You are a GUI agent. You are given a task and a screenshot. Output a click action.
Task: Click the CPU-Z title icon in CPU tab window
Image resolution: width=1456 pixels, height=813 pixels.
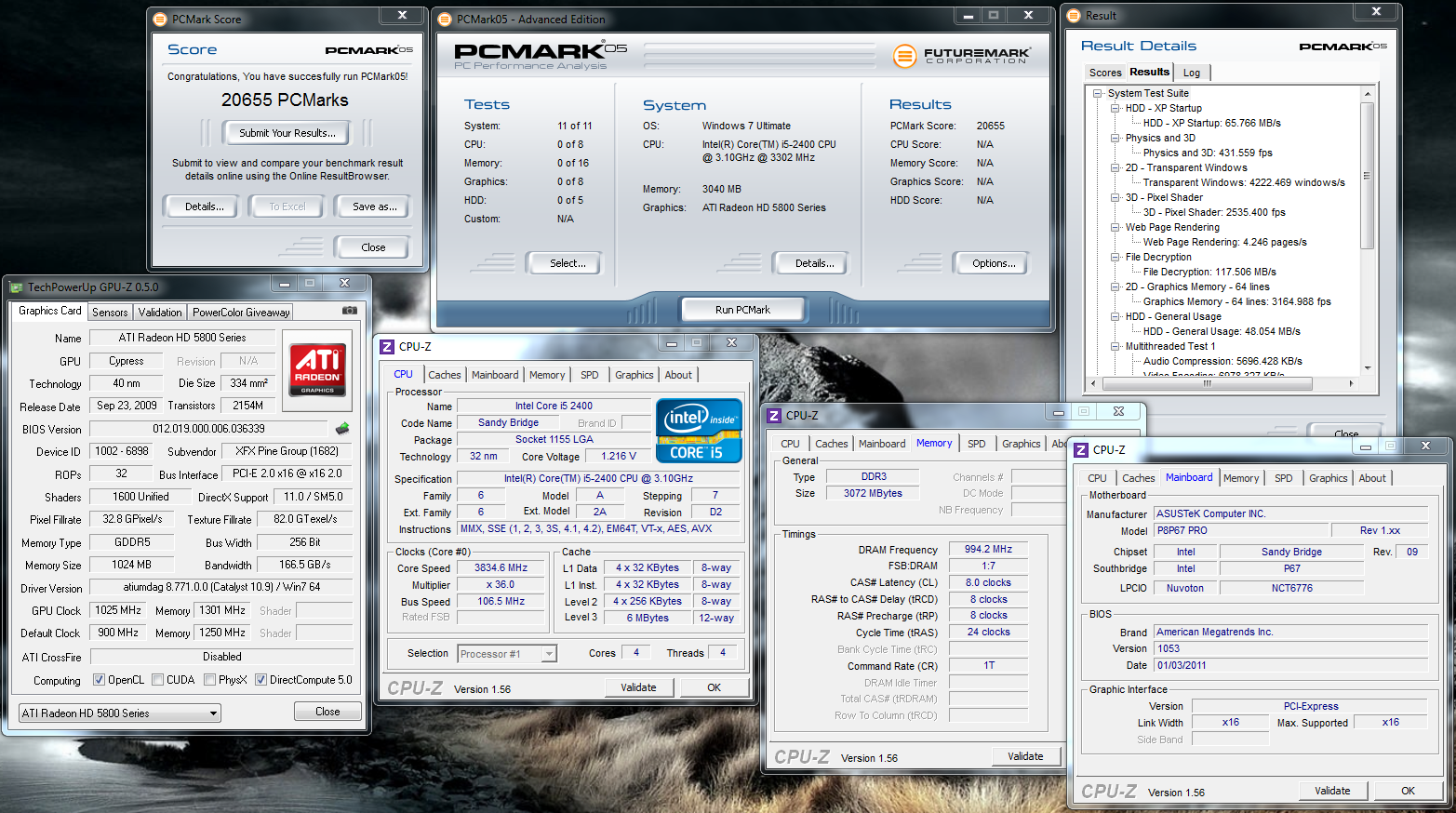(387, 346)
